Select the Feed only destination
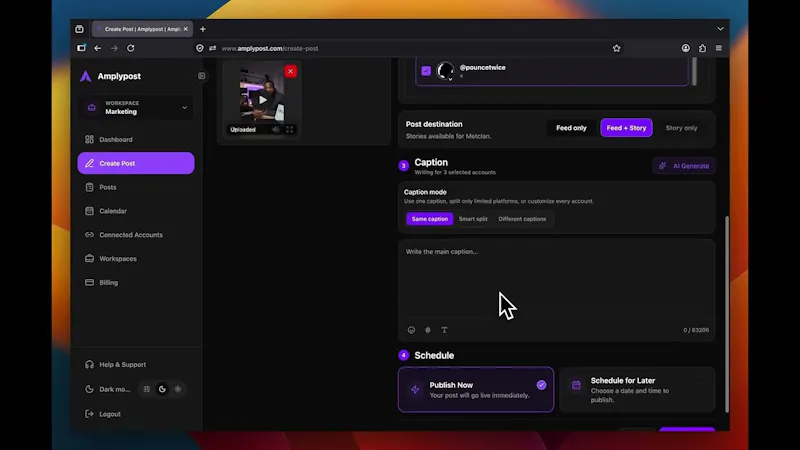The image size is (800, 450). tap(571, 128)
